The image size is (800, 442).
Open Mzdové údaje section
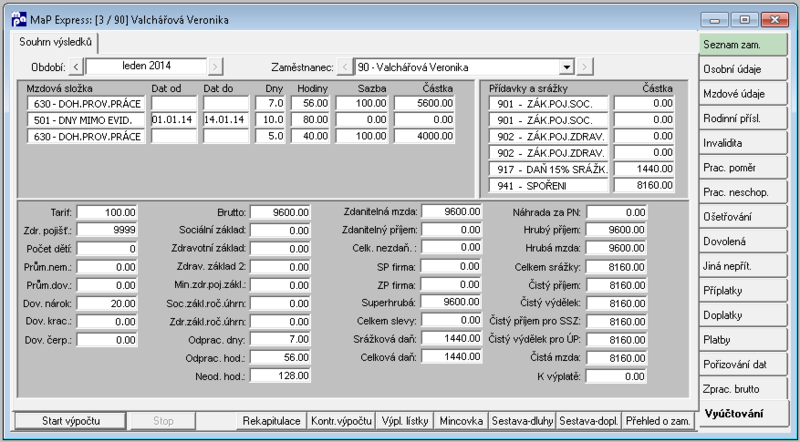(x=743, y=94)
